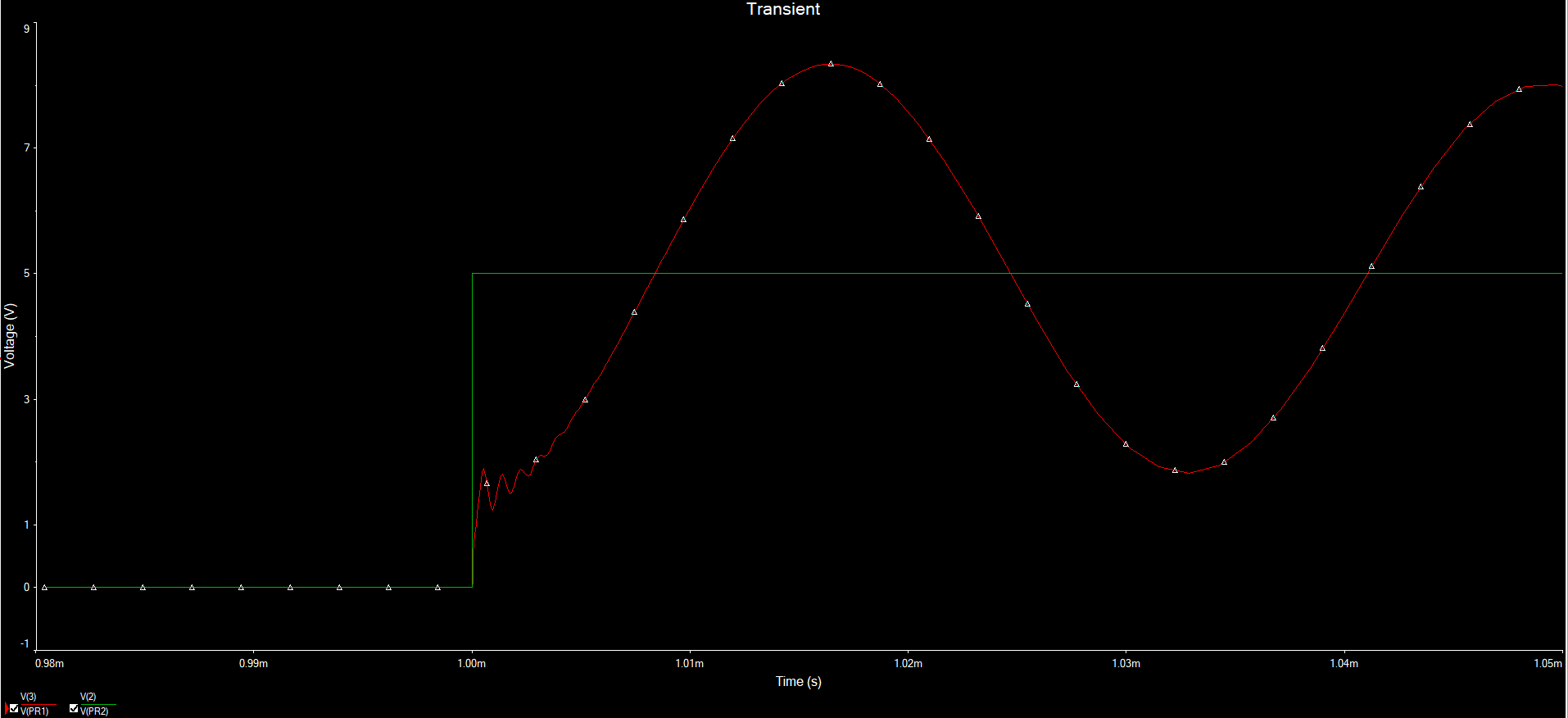The width and height of the screenshot is (1568, 718).
Task: Click the red selected-trace arrow marker
Action: [x=7, y=708]
